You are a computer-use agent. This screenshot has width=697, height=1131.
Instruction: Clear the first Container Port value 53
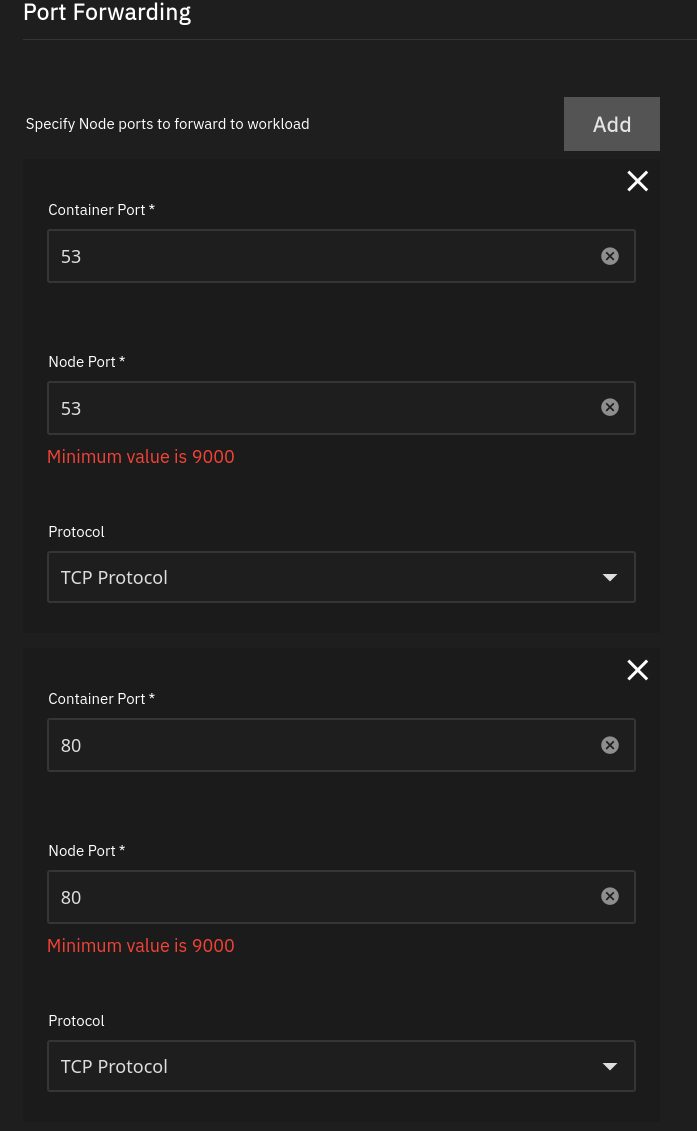coord(610,256)
